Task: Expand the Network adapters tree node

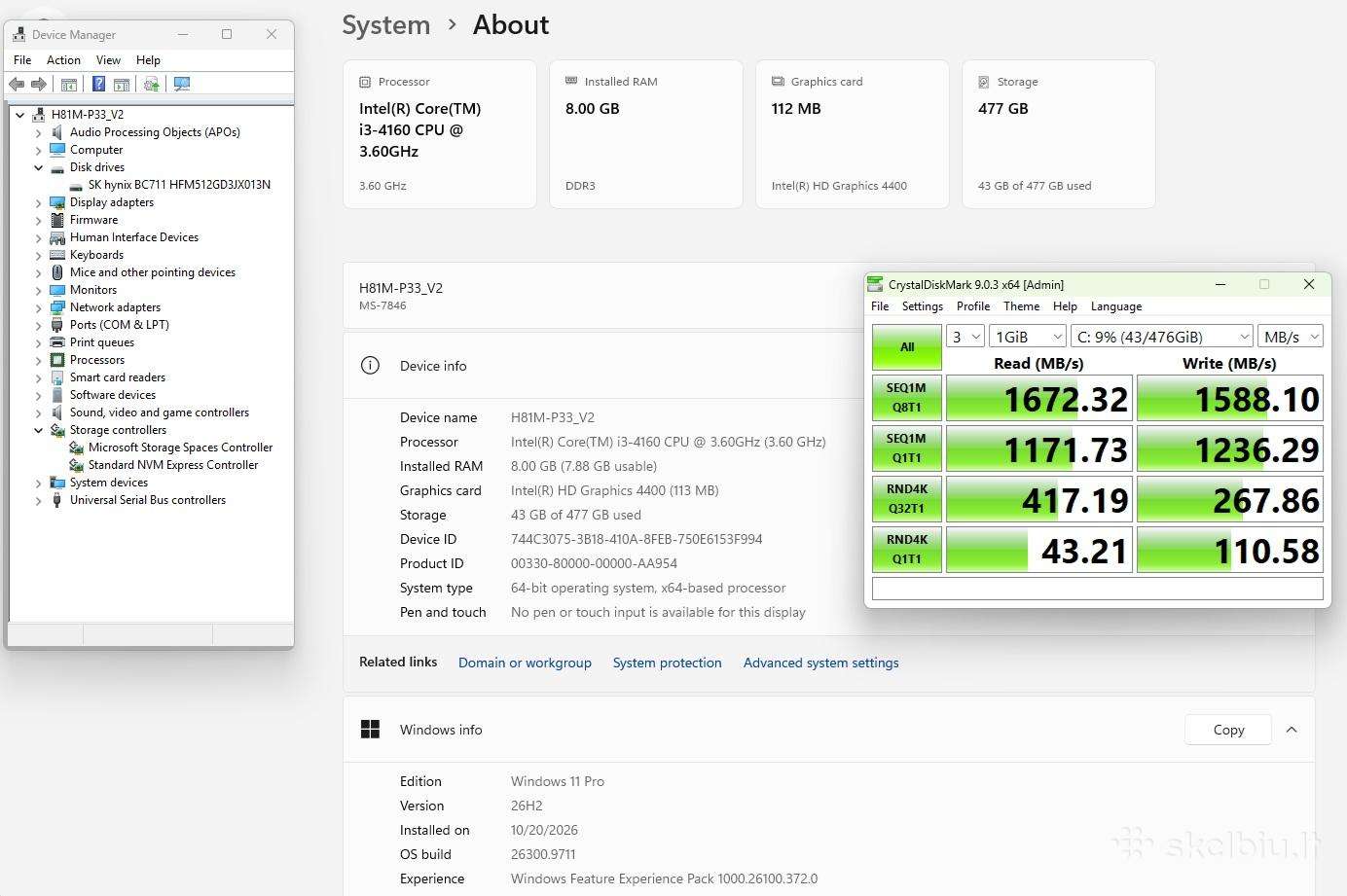Action: tap(39, 307)
